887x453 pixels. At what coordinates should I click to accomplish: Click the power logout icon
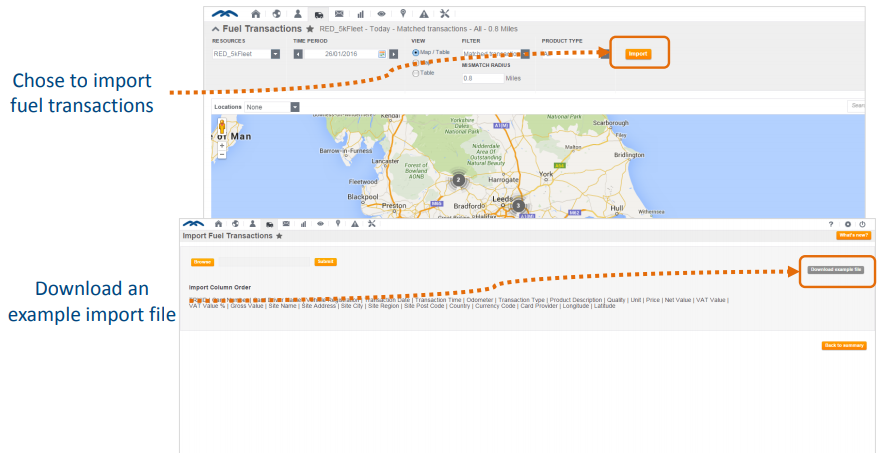(x=863, y=225)
